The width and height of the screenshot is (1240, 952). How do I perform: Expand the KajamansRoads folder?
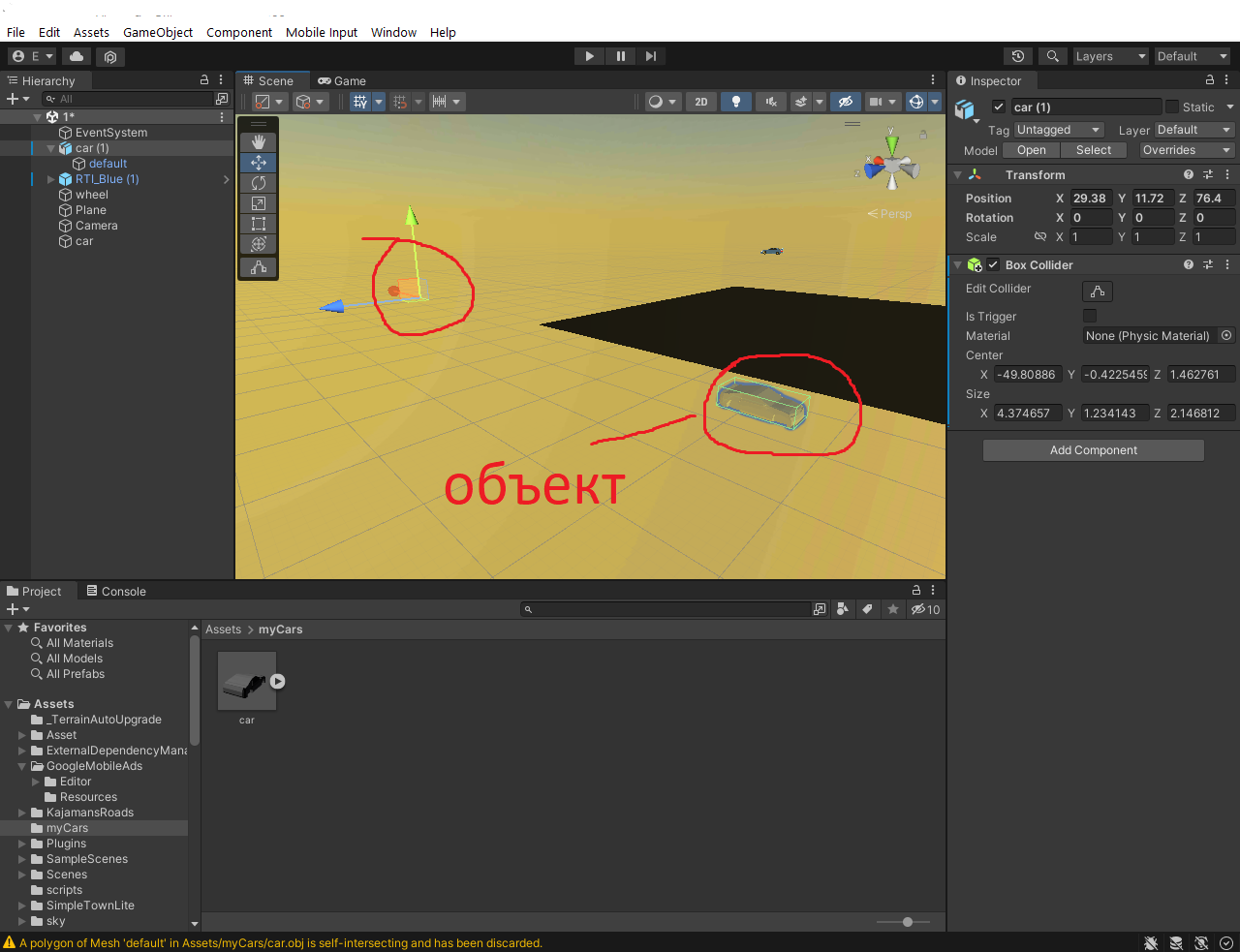click(x=22, y=813)
